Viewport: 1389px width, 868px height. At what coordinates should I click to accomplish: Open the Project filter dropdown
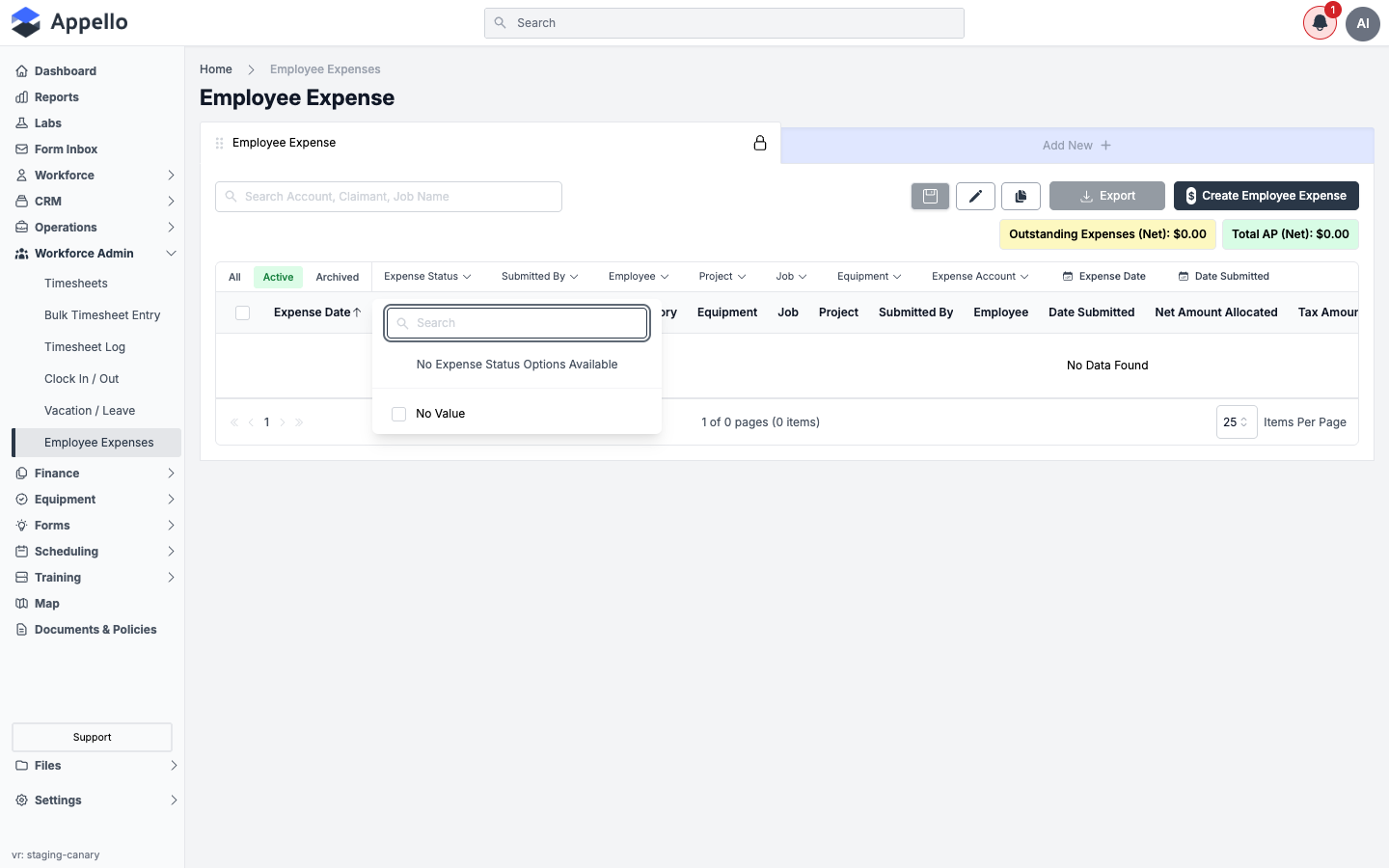click(722, 277)
